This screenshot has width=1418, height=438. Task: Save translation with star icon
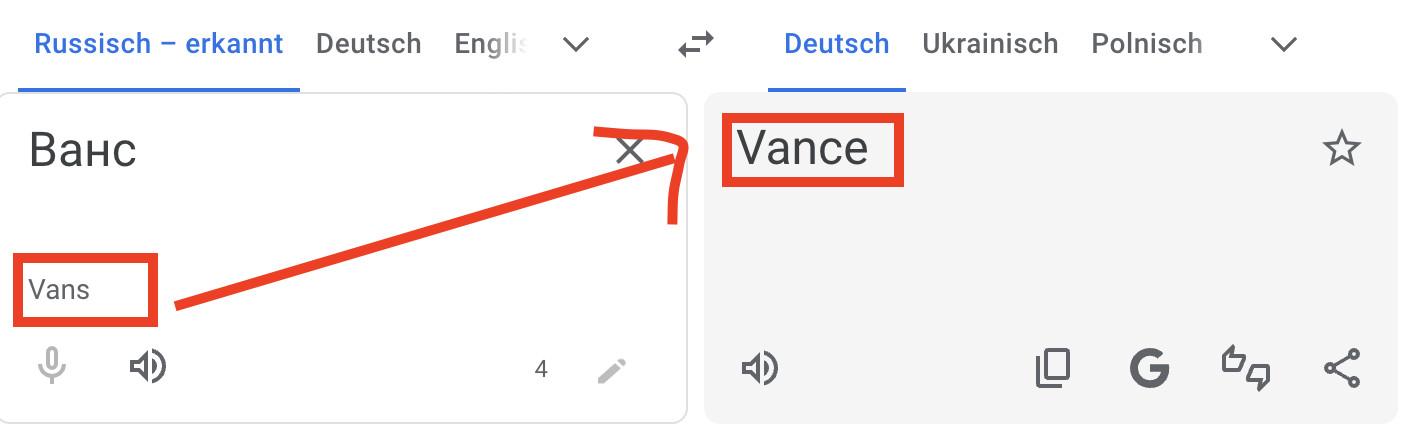pos(1341,150)
